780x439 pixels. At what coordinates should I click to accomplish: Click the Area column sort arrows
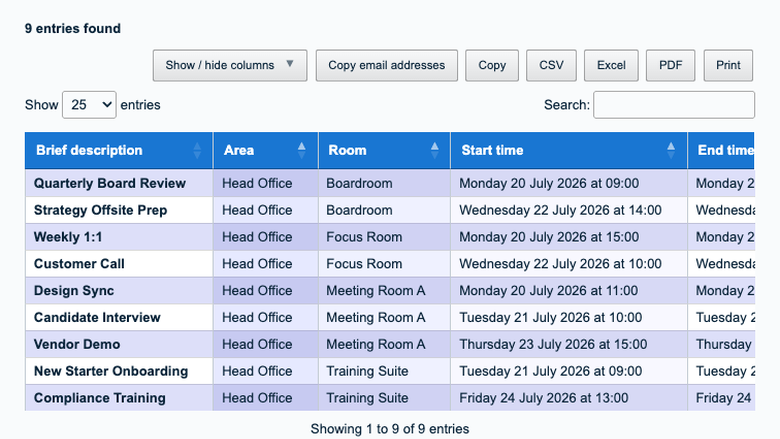pyautogui.click(x=301, y=150)
